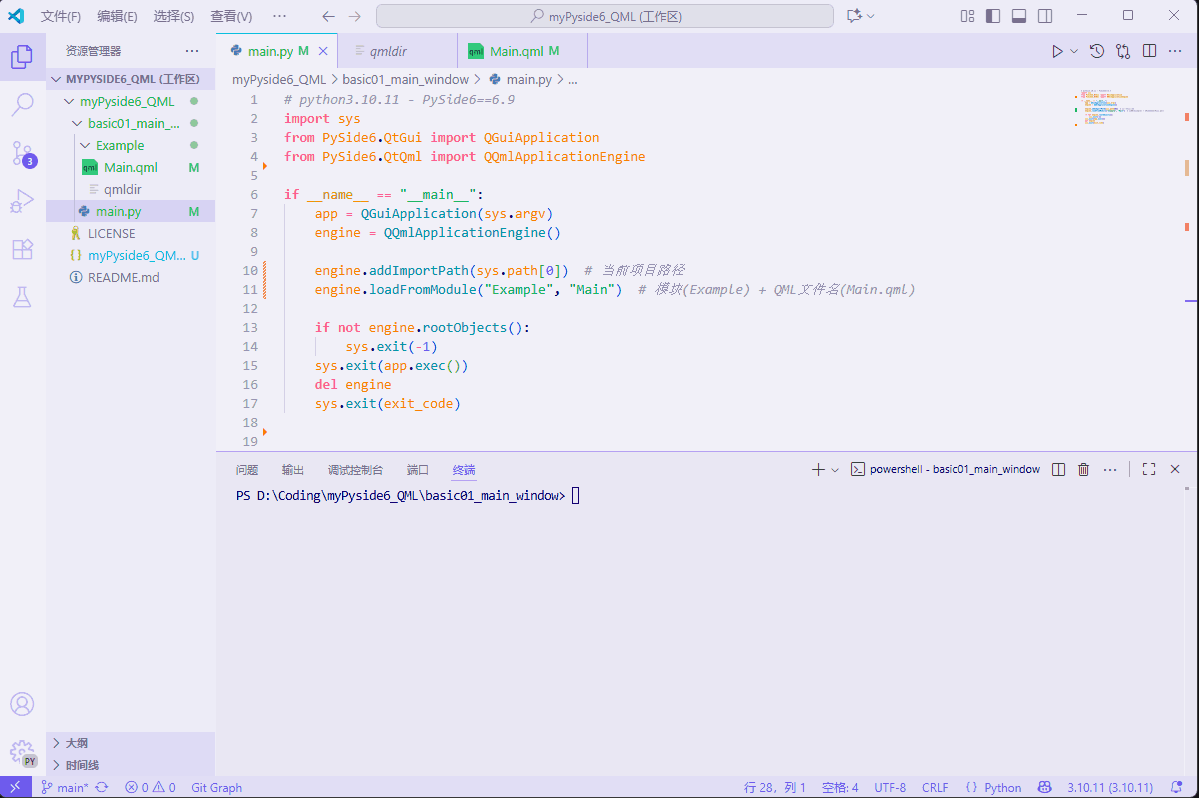Switch to 问题 panel tab

(247, 469)
